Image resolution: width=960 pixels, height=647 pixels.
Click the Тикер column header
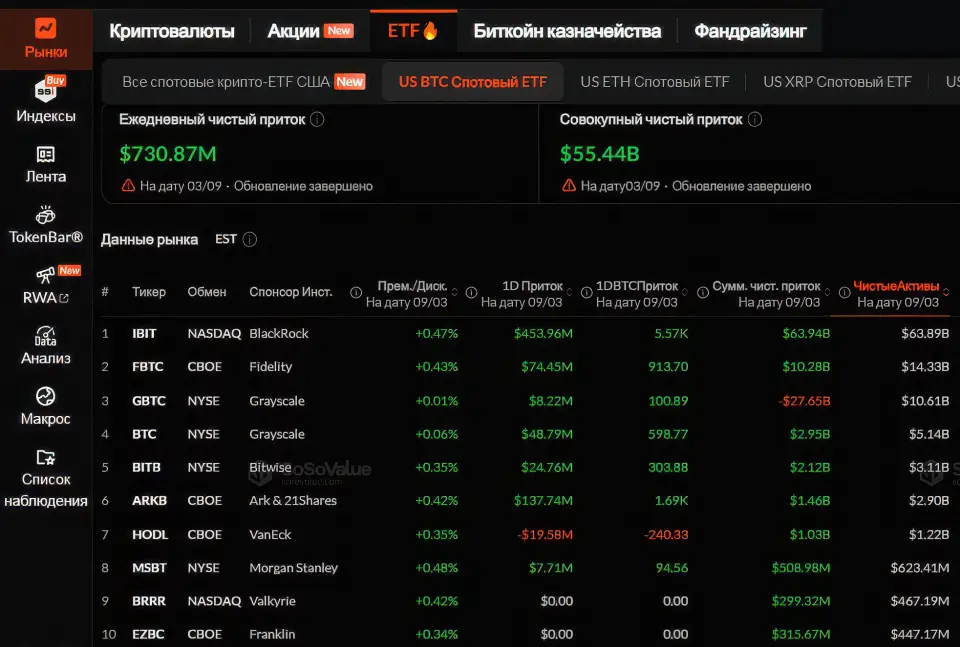tap(149, 292)
